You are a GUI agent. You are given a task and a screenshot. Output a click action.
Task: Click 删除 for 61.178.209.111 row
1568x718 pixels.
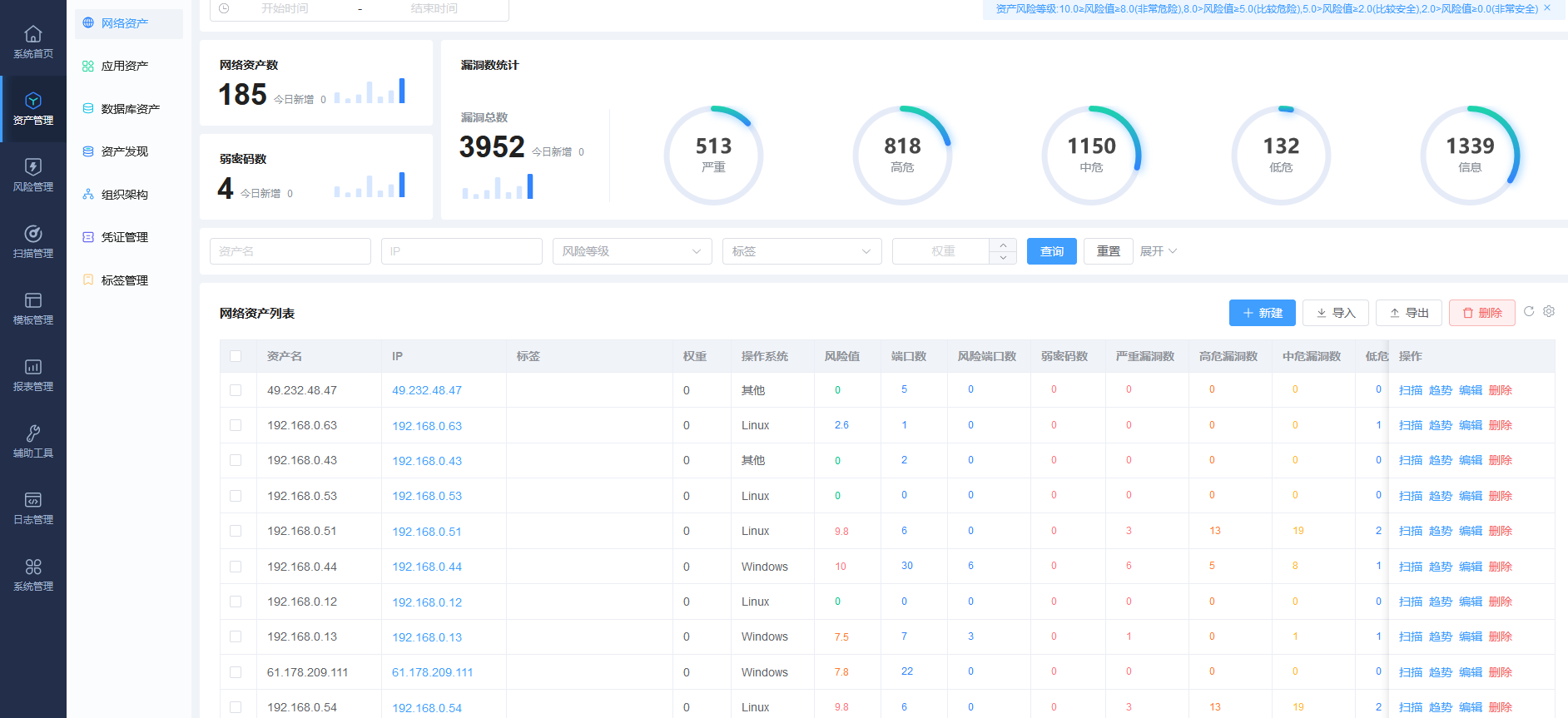1501,672
